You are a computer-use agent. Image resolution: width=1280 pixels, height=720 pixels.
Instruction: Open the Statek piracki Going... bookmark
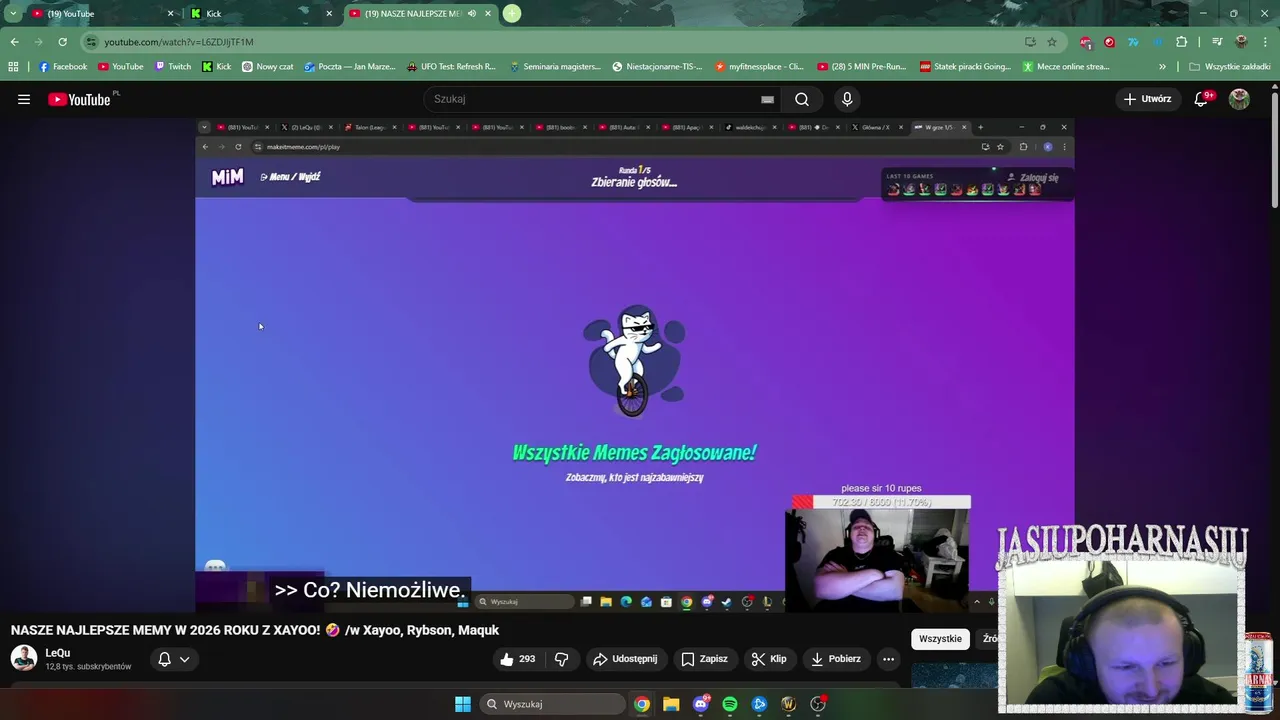click(965, 67)
